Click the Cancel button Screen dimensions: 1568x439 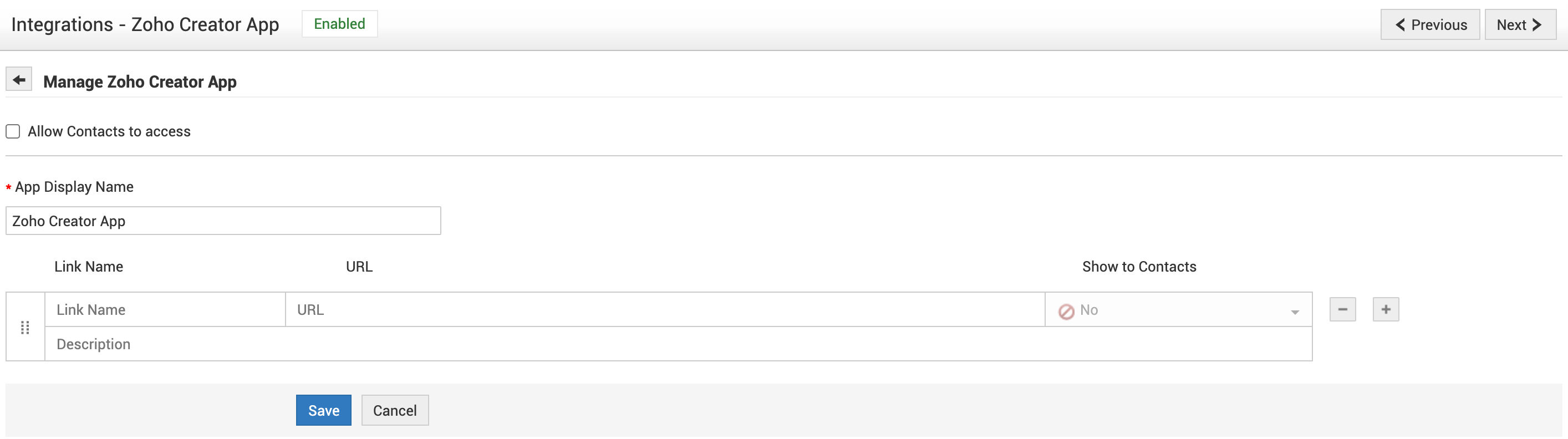394,410
